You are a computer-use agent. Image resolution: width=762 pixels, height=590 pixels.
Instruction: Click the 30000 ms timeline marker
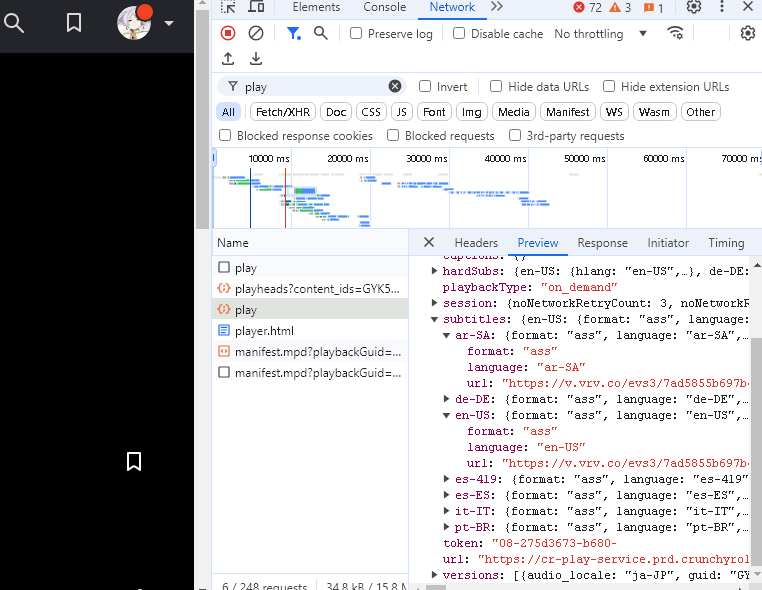pos(428,158)
